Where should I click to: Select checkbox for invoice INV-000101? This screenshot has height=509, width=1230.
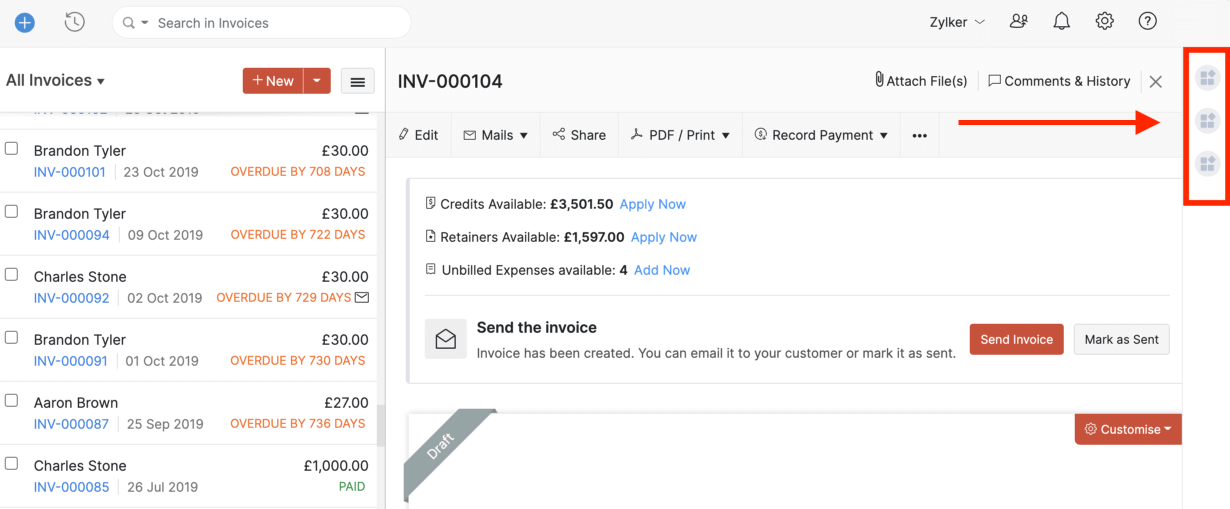12,149
